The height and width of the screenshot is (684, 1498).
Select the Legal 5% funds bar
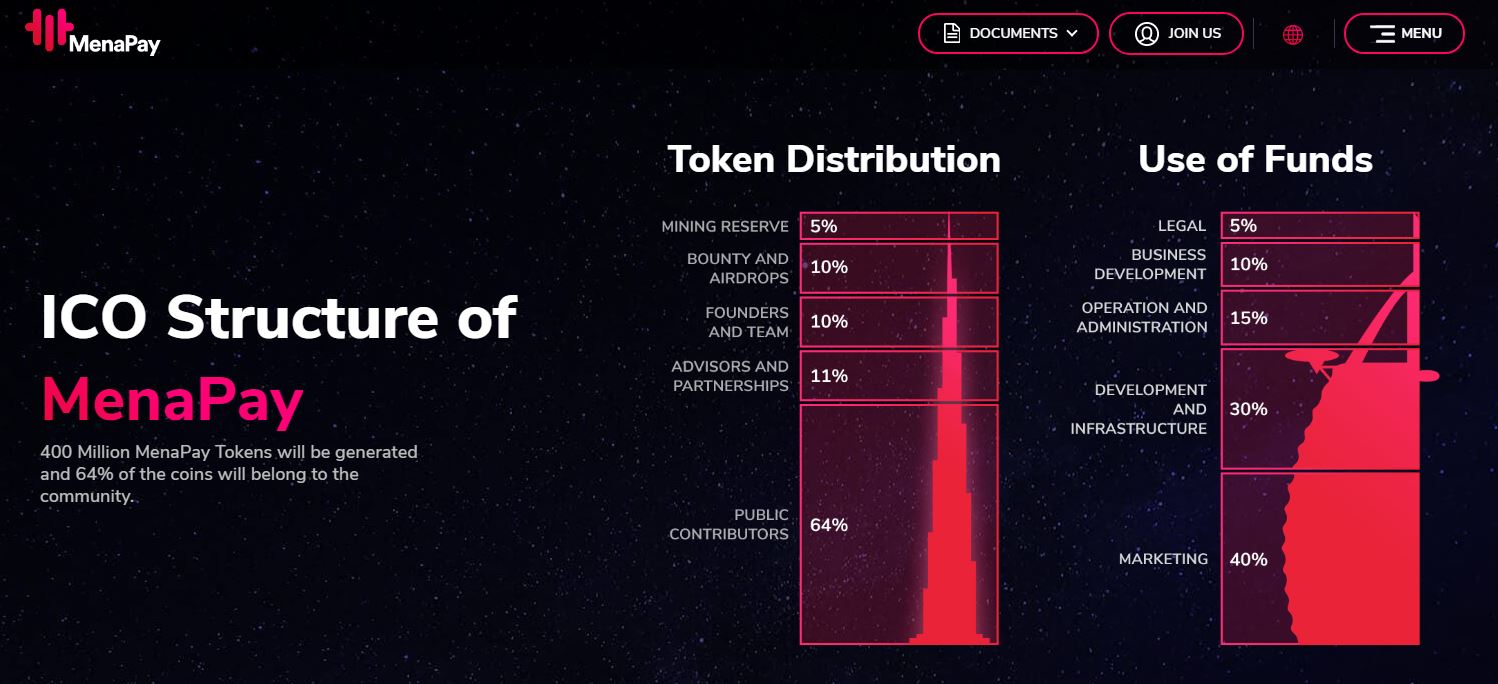(x=1320, y=225)
